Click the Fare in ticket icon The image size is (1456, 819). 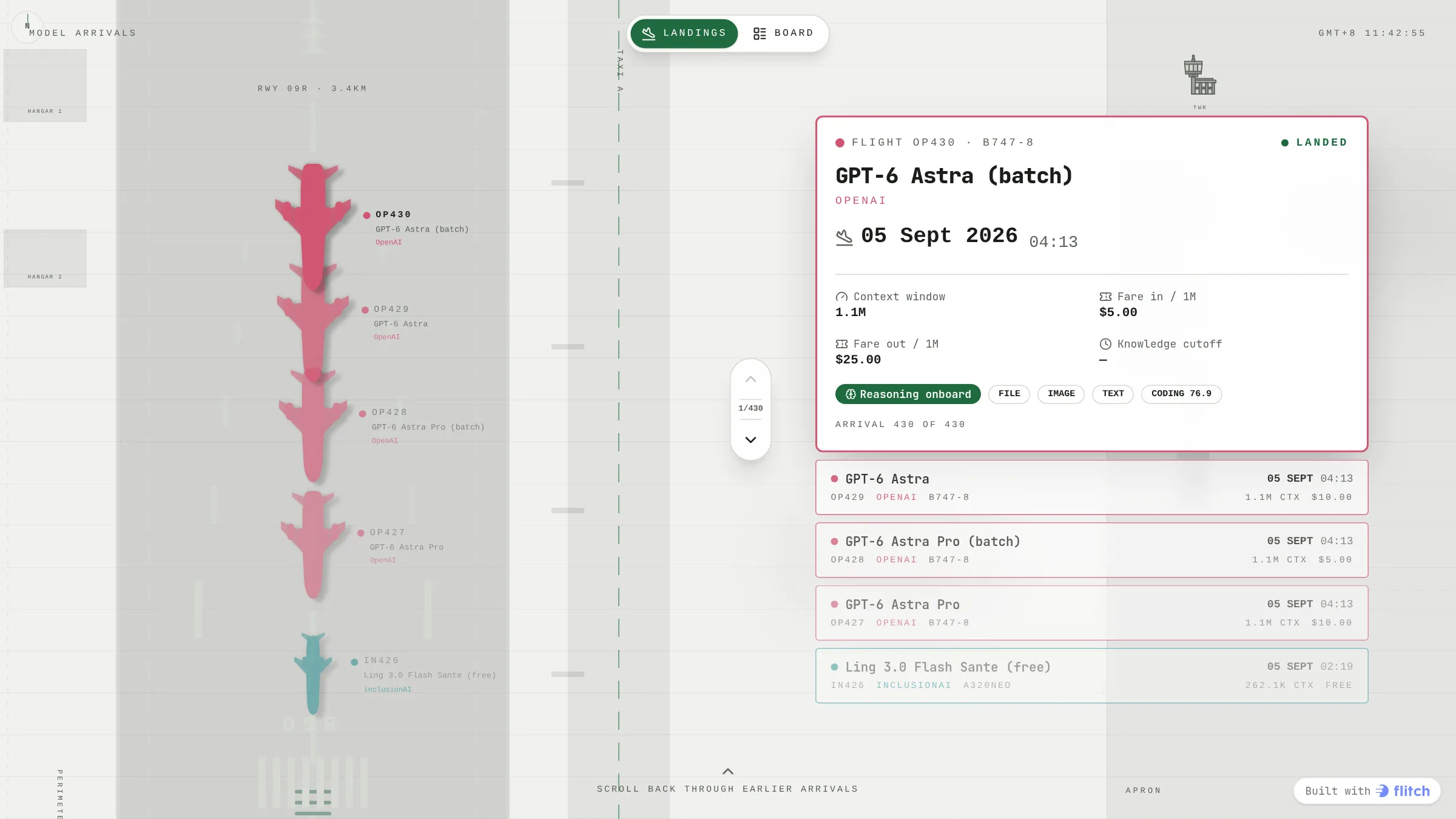pos(1105,297)
